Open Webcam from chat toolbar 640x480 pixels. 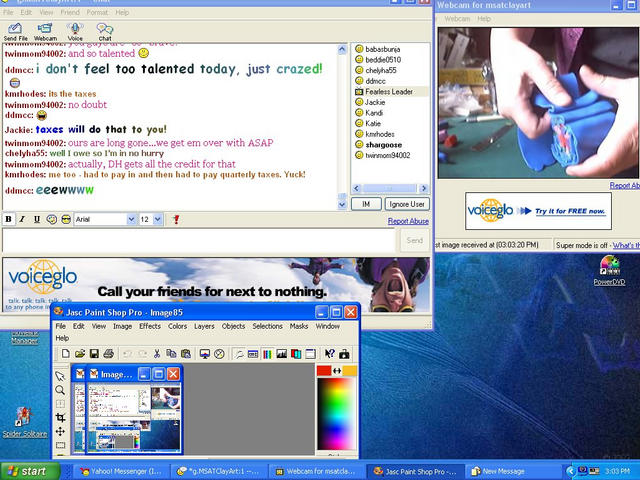tap(45, 32)
